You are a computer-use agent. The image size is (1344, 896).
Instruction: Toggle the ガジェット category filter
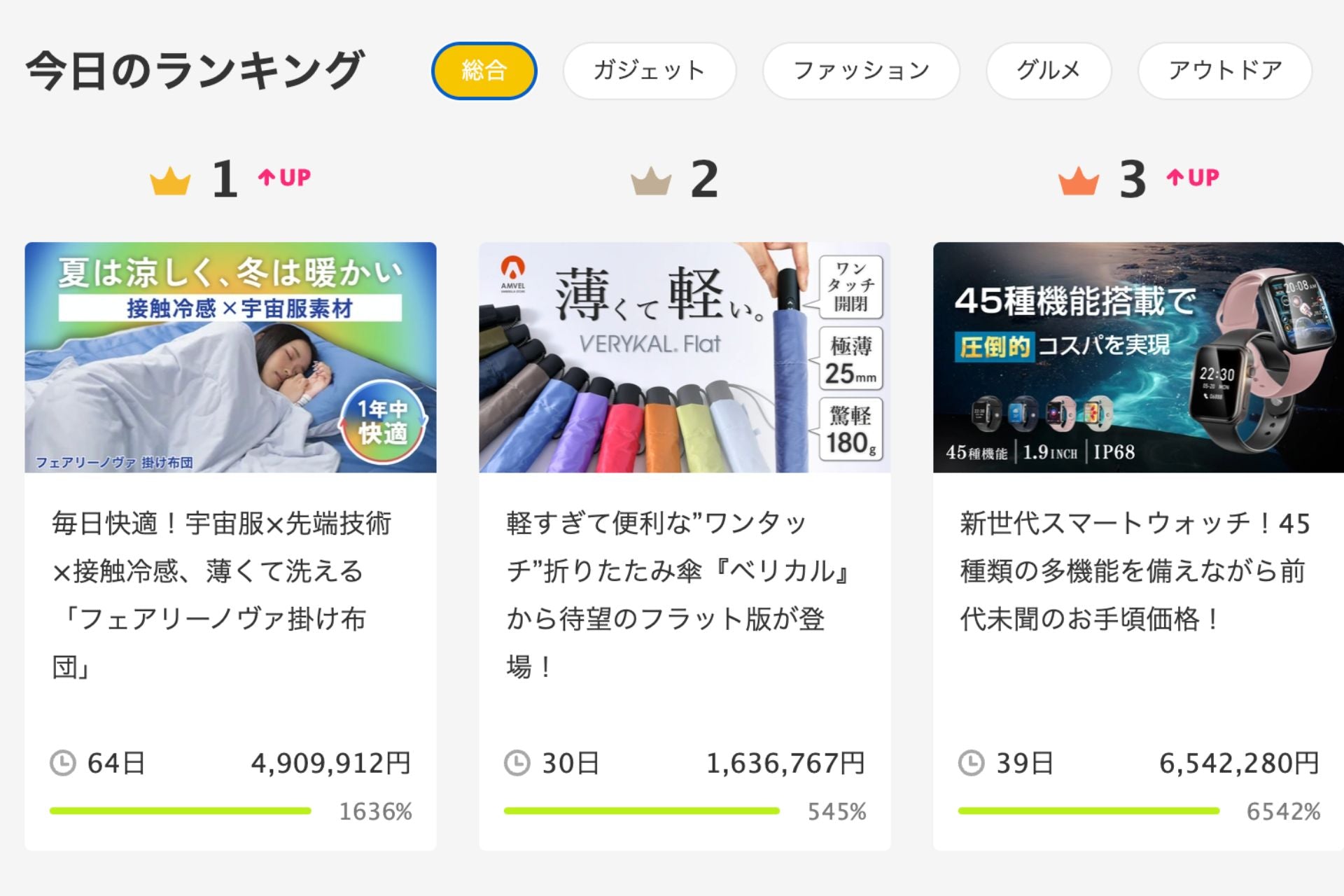click(649, 70)
